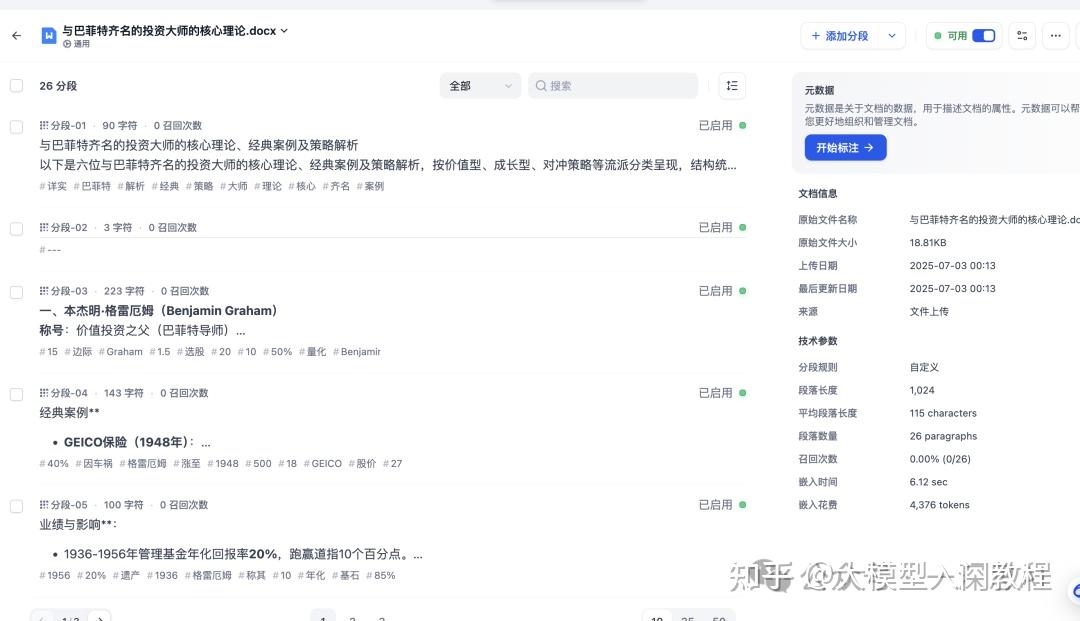Tick the checkbox for 分段-02

[x=17, y=229]
